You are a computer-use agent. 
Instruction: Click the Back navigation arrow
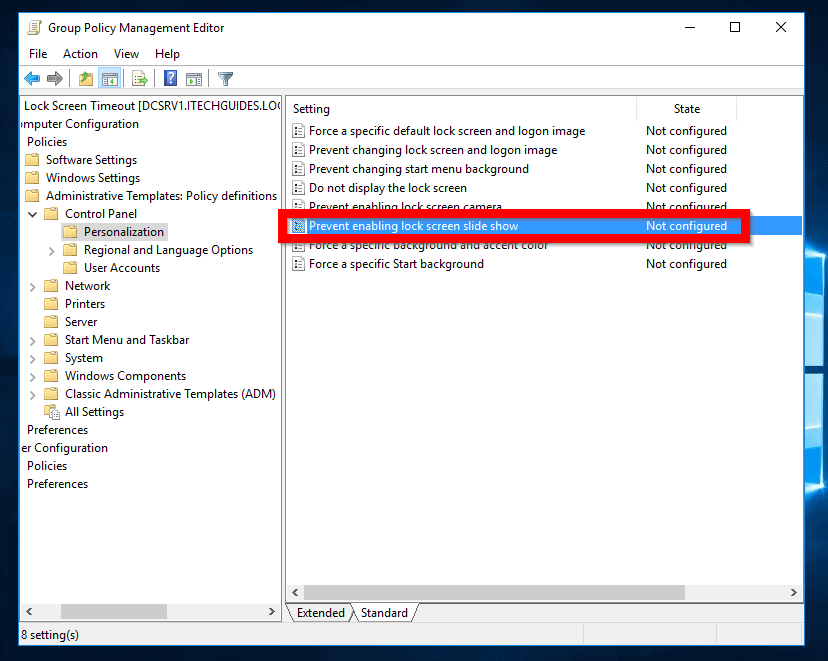click(x=32, y=78)
